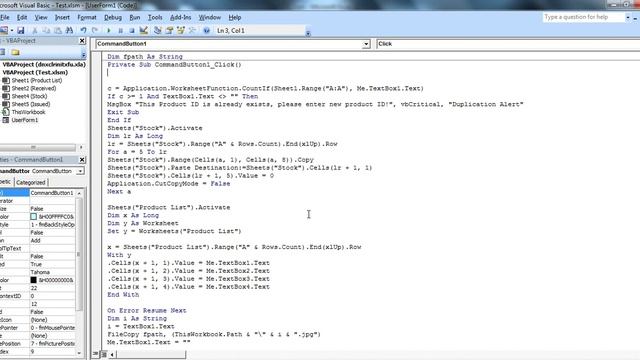Select VBAProject (Test.xlsm) node
The width and height of the screenshot is (640, 360).
35,72
